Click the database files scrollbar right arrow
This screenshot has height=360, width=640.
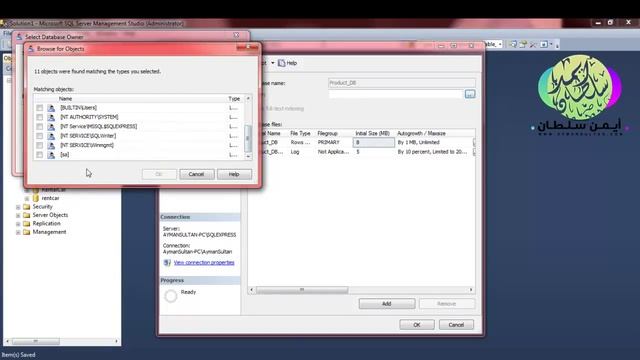[x=471, y=290]
